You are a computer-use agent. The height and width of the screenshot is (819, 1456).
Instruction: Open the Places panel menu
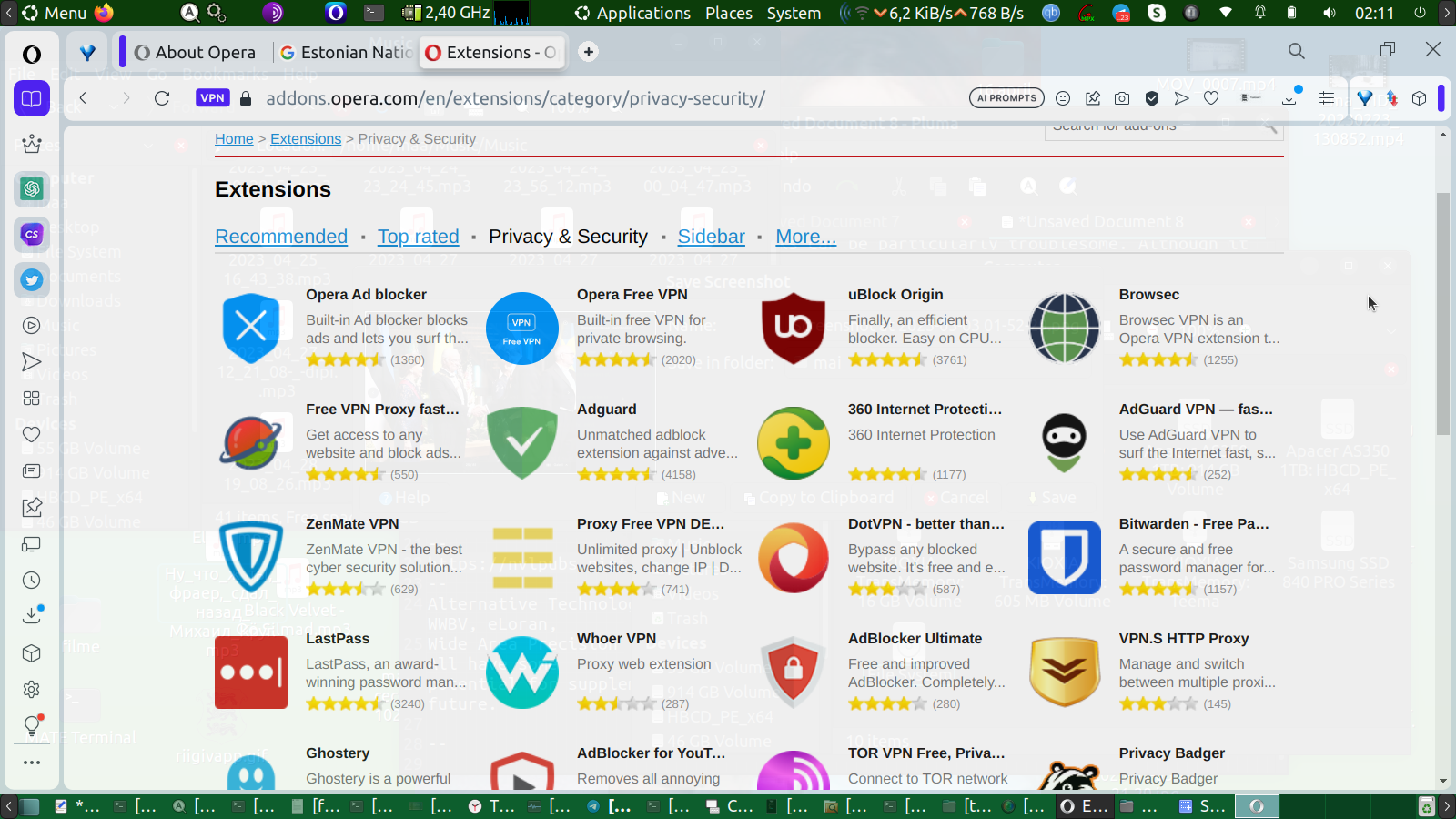point(729,13)
